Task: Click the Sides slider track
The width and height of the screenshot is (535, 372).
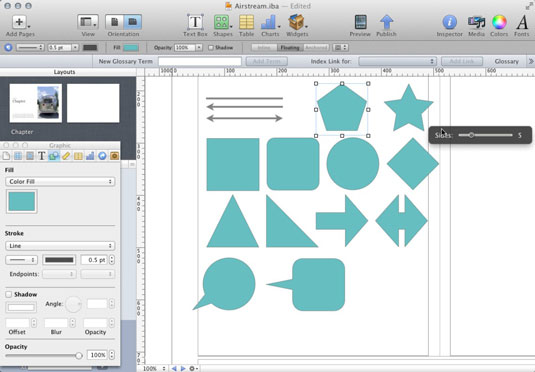Action: pos(485,135)
